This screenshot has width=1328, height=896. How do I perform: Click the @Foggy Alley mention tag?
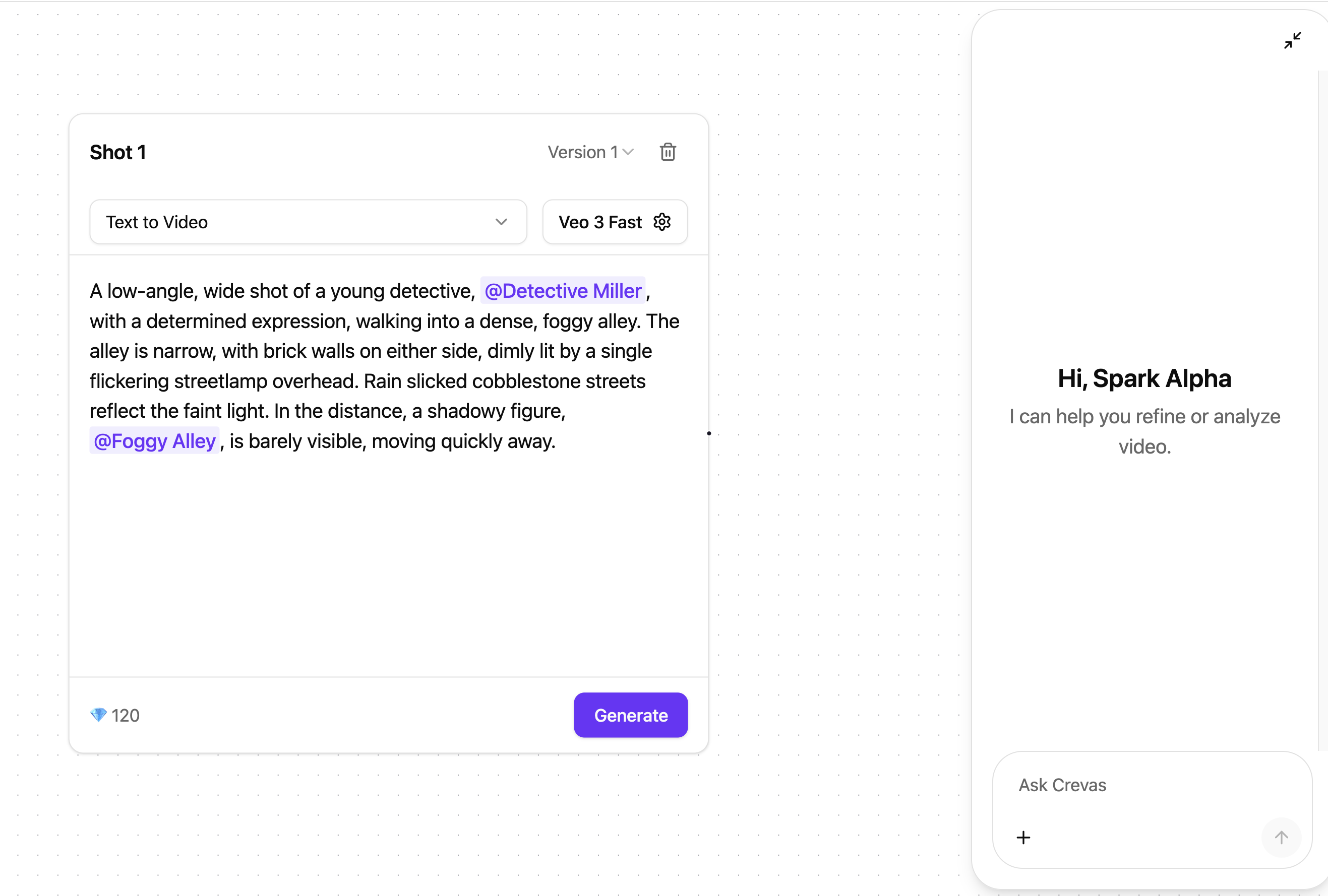point(154,441)
